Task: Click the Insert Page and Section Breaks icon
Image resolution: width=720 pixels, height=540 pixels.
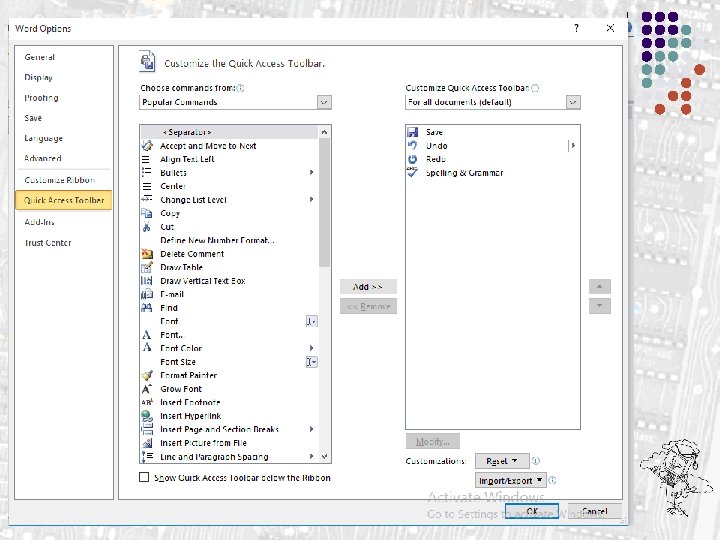Action: 147,429
